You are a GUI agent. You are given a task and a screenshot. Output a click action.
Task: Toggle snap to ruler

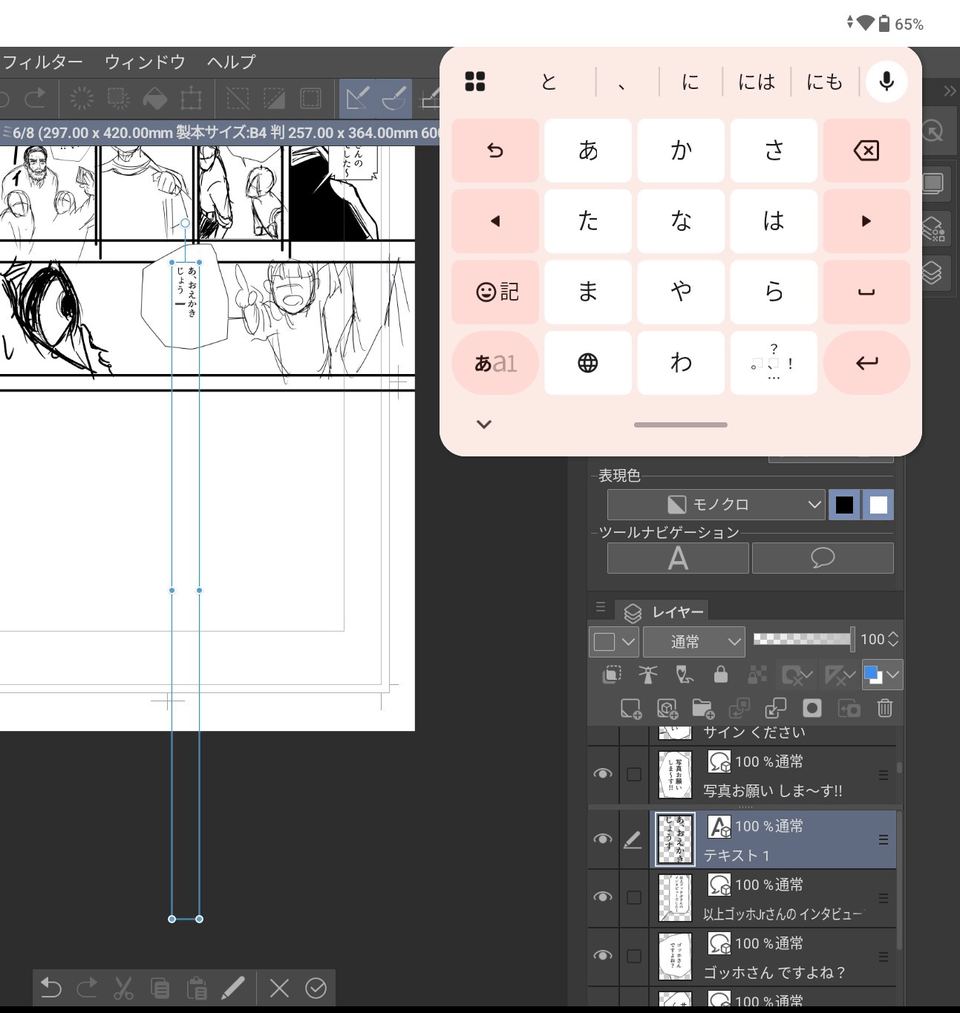click(x=357, y=98)
